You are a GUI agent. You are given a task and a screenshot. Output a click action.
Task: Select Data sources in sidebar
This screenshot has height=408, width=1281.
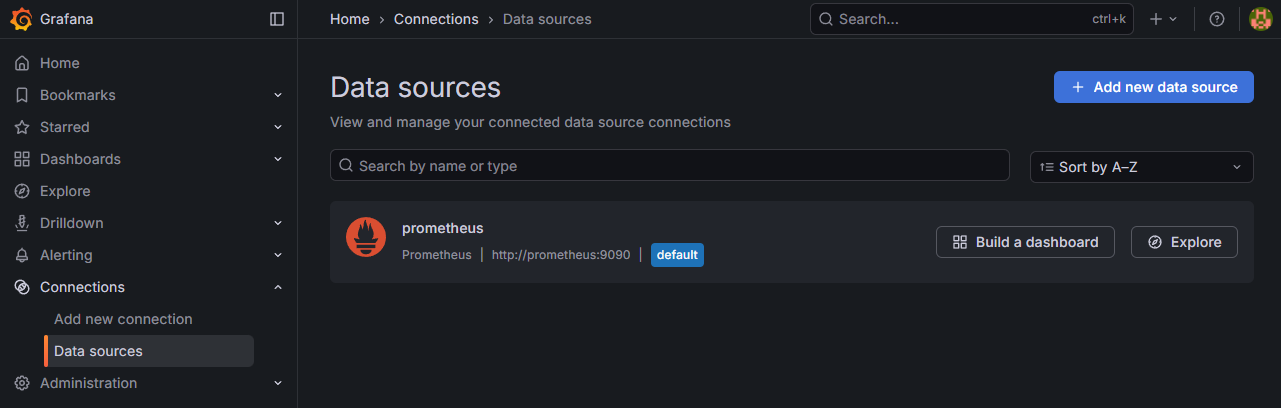98,351
